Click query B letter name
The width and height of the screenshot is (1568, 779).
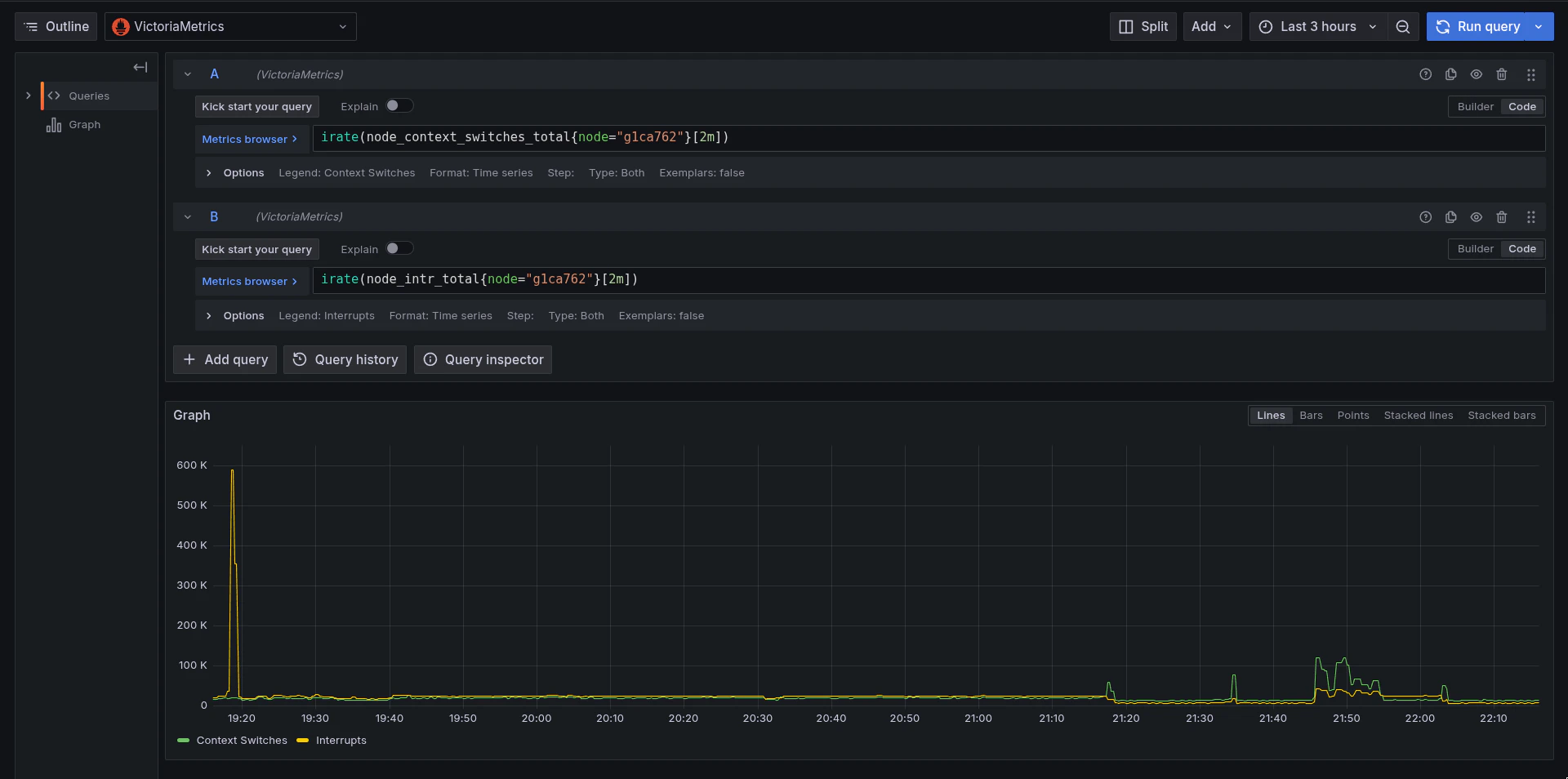tap(214, 216)
